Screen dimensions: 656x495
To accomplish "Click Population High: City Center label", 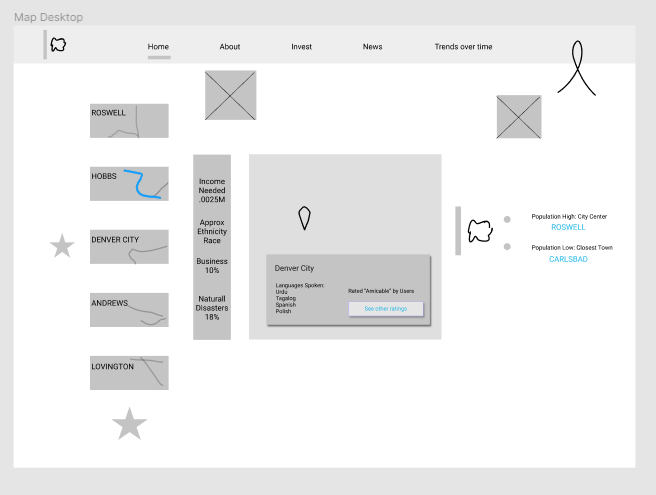I will pyautogui.click(x=569, y=216).
